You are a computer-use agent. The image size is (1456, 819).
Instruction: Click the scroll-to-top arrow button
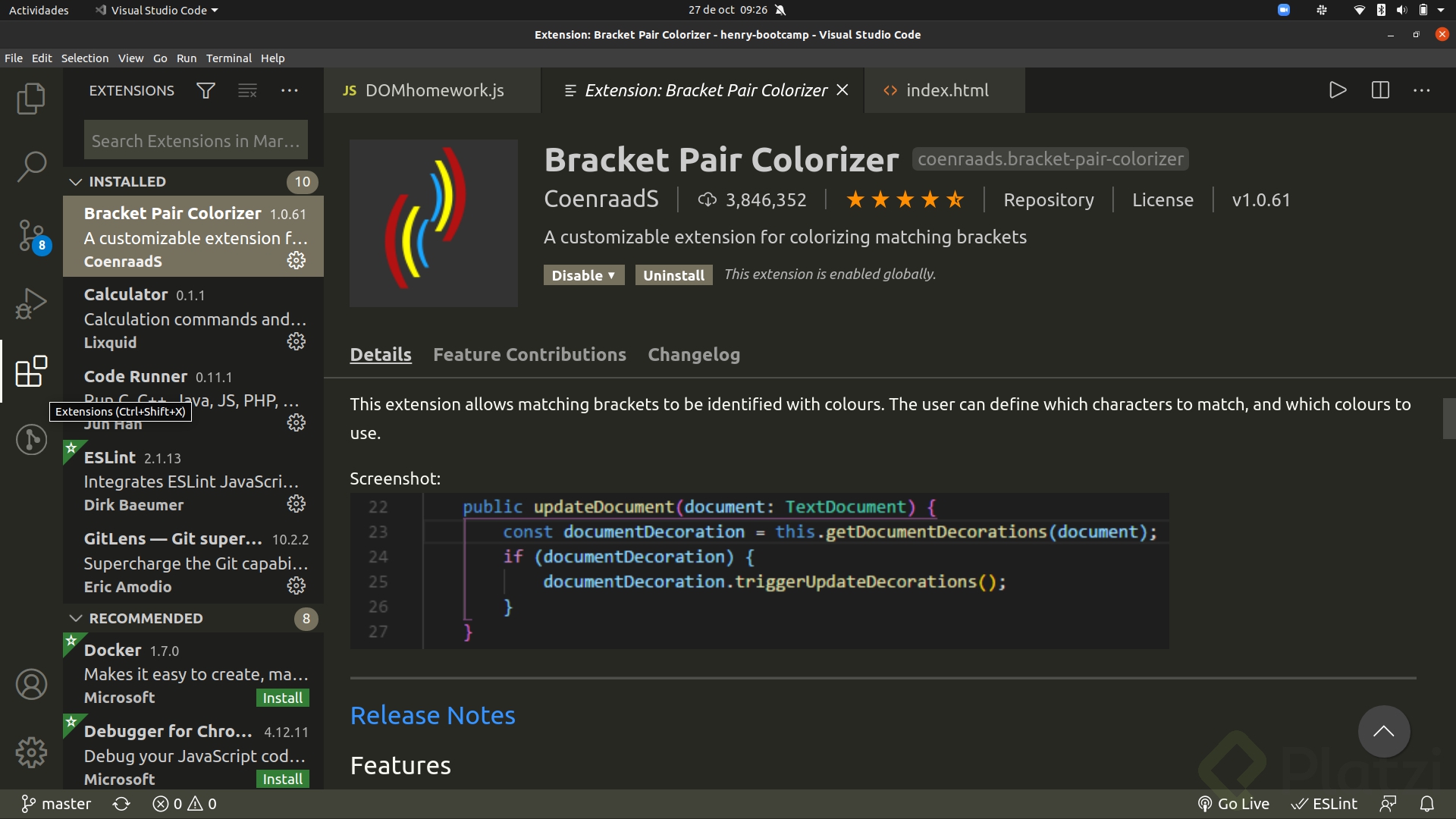click(1384, 731)
